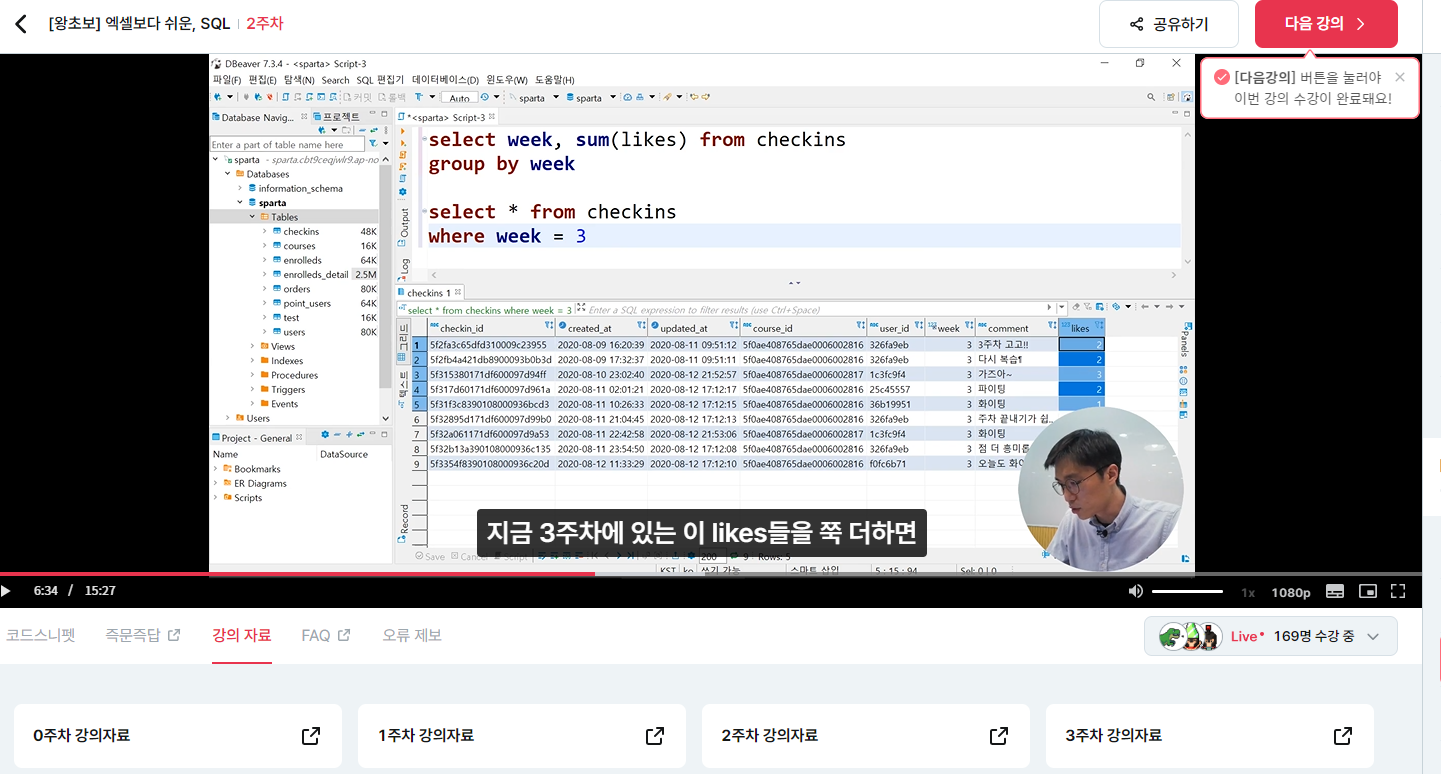Go back using the left chevron arrow
The image size is (1441, 774).
pos(22,24)
